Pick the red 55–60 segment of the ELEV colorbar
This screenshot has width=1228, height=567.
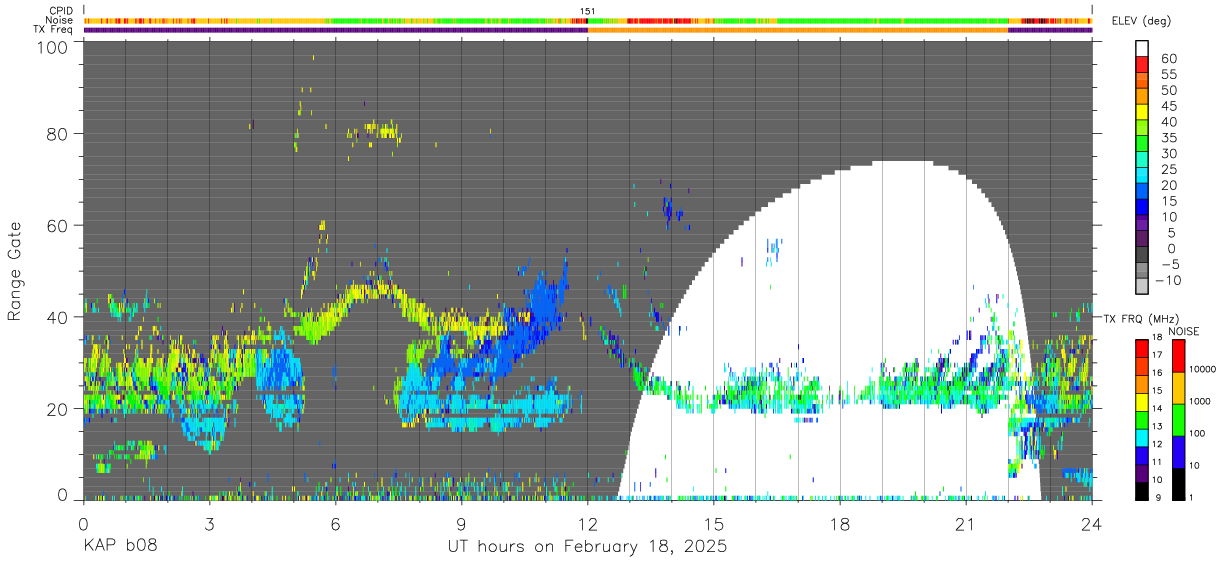pos(1142,65)
